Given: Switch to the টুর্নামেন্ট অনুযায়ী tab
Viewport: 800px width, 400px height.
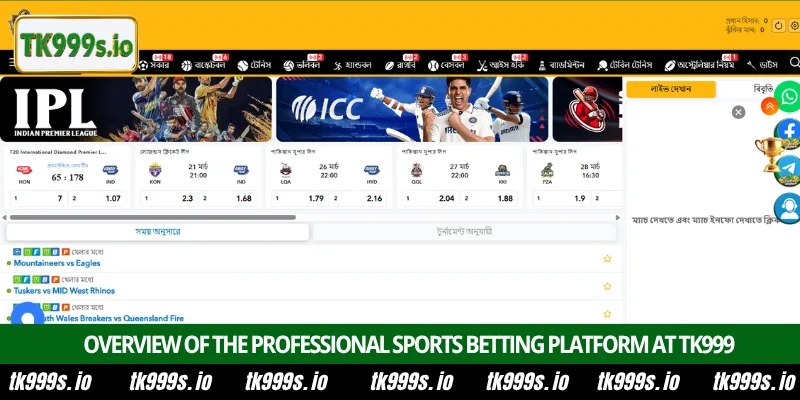Looking at the screenshot, I should click(464, 232).
